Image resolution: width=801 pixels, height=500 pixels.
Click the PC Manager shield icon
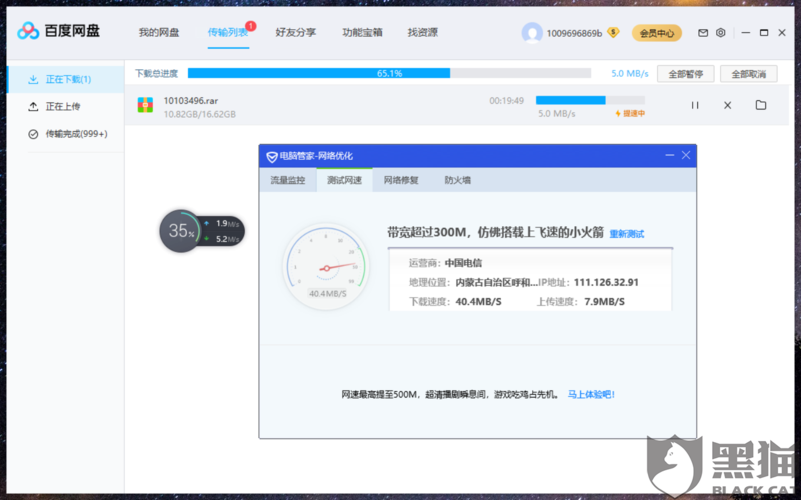click(272, 156)
